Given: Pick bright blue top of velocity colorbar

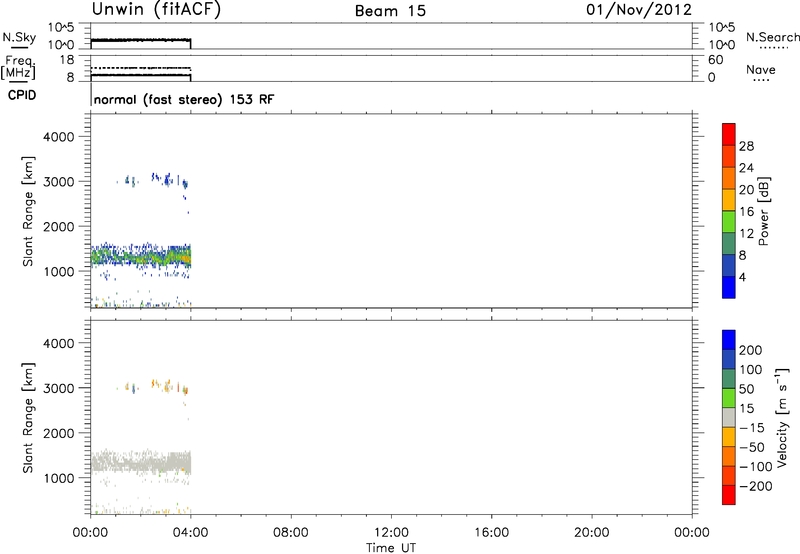Looking at the screenshot, I should coord(729,340).
